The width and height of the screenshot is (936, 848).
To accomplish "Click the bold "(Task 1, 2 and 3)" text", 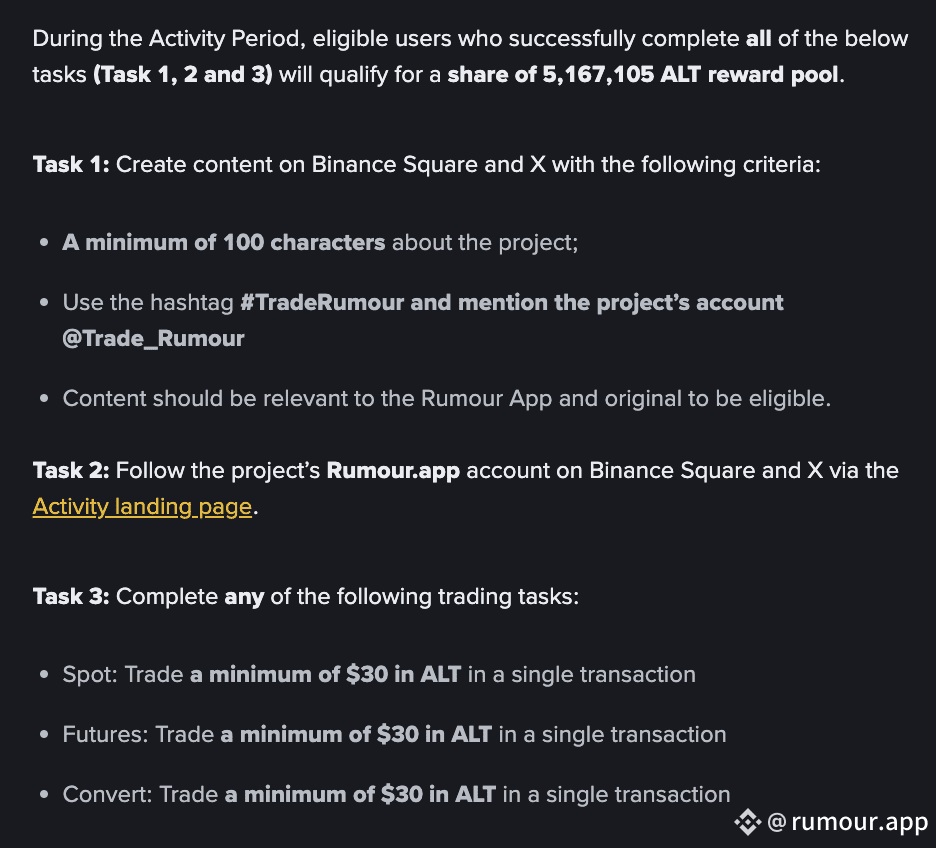I will pos(182,76).
